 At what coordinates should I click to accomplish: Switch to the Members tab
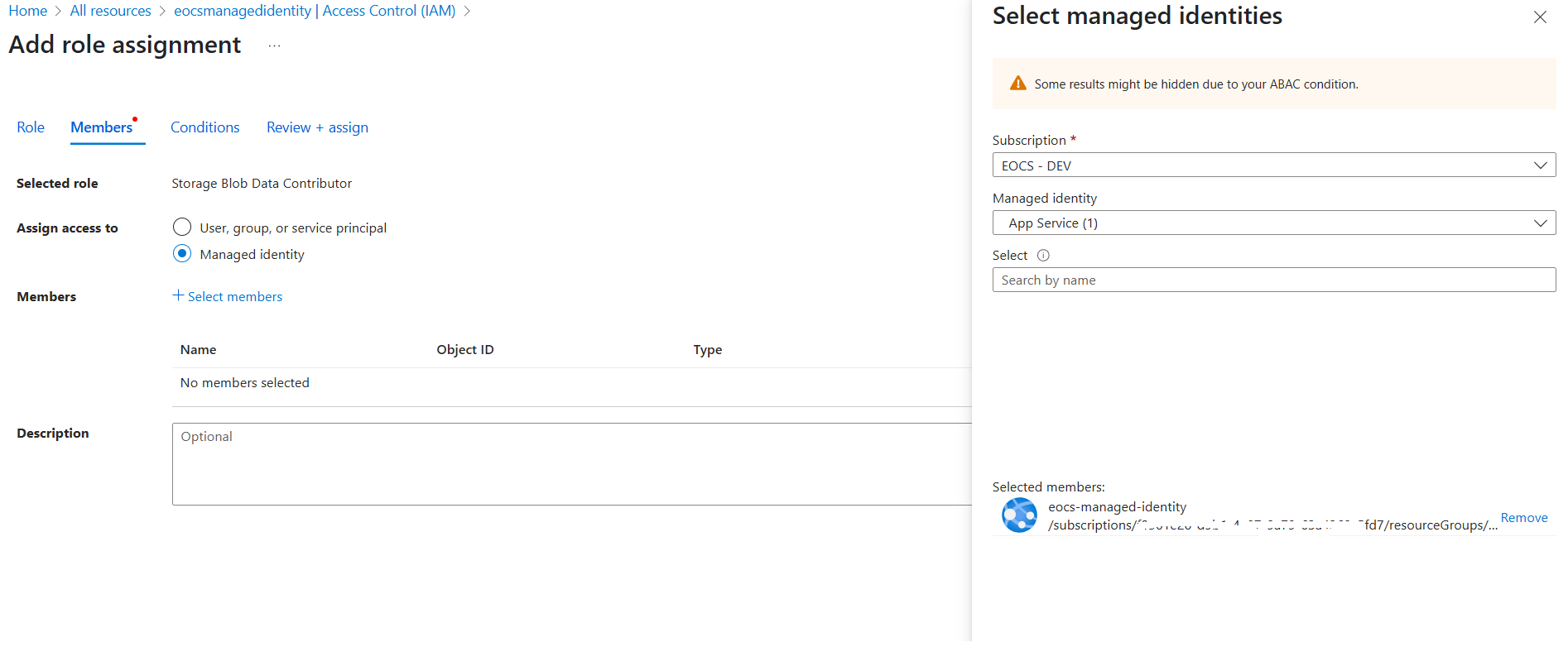coord(102,127)
